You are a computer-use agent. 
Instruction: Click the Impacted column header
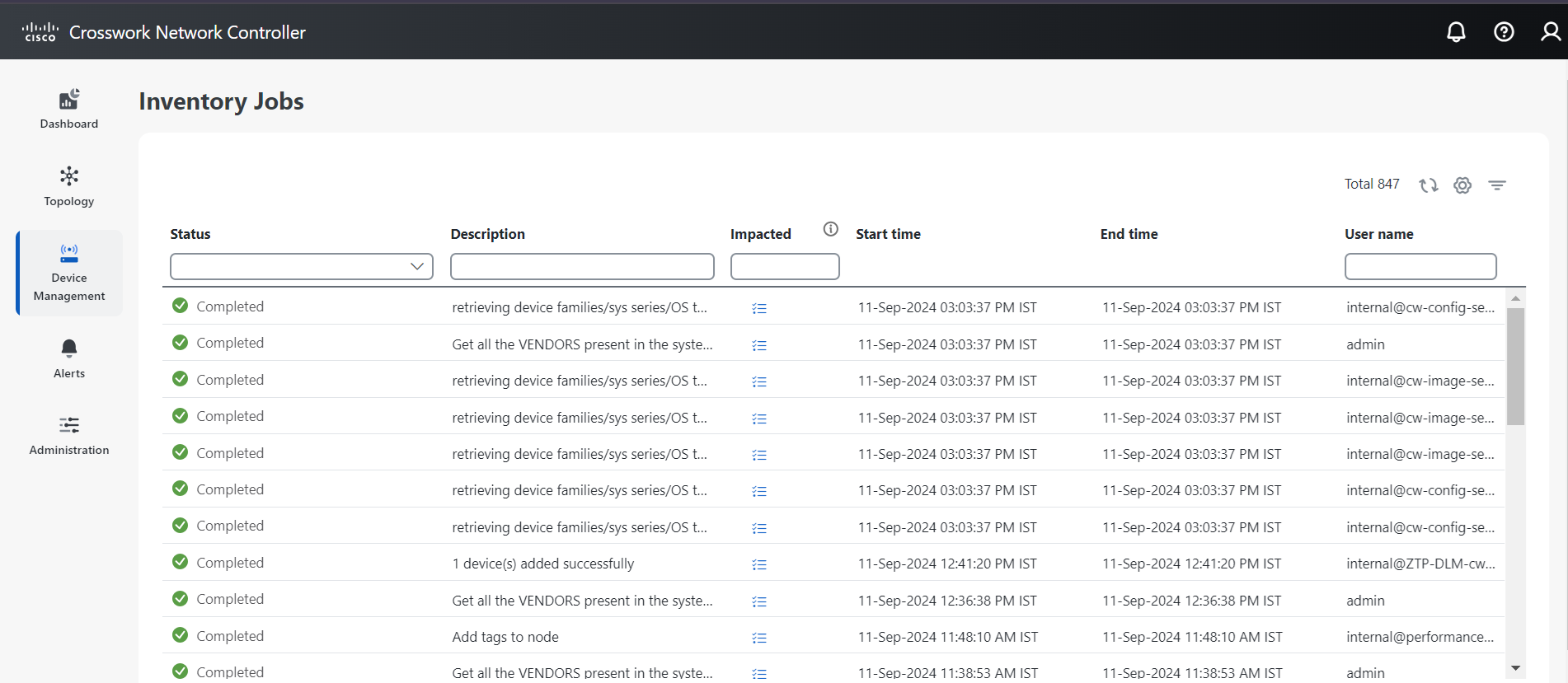(760, 234)
